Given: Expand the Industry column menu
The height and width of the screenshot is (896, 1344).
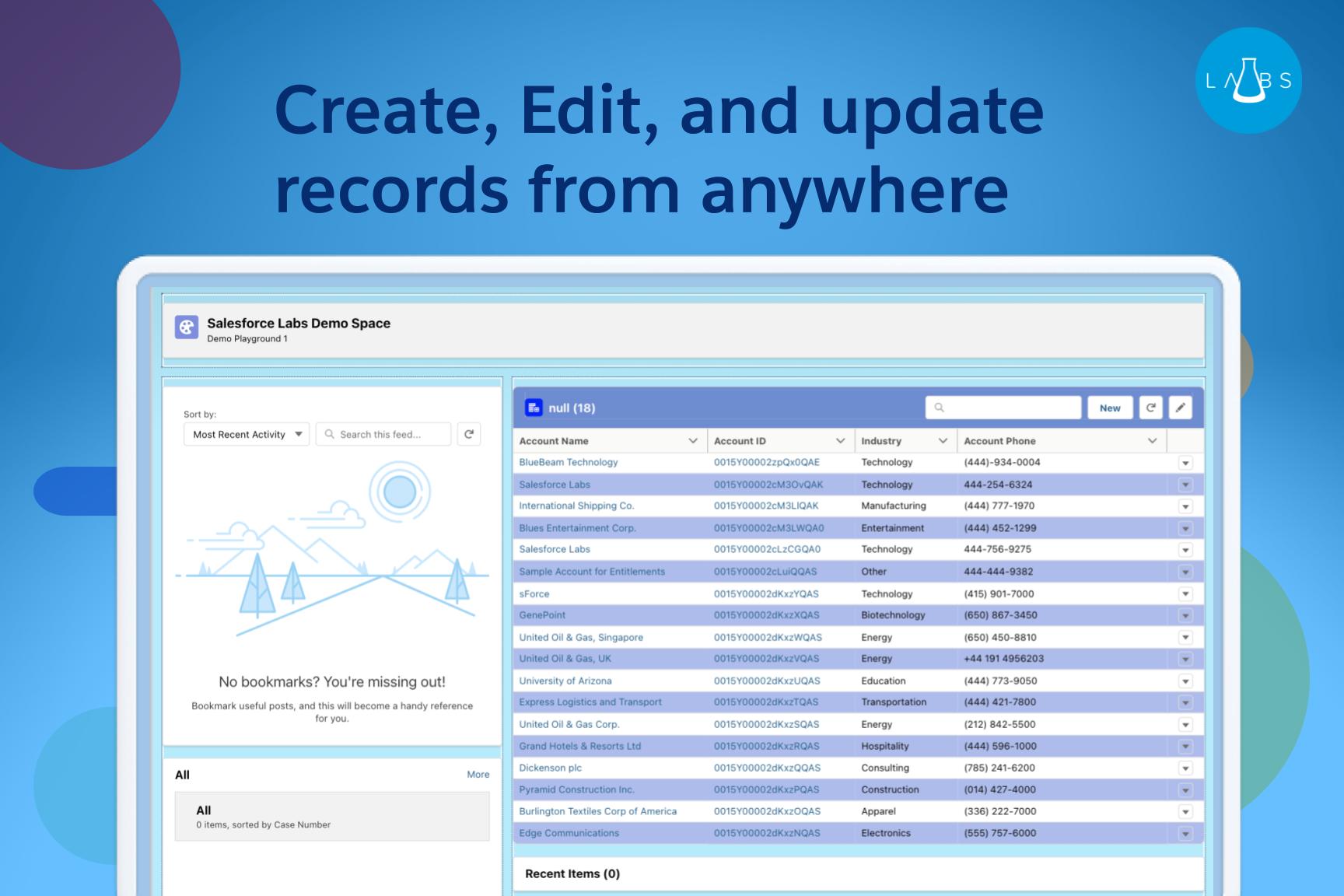Looking at the screenshot, I should coord(943,441).
